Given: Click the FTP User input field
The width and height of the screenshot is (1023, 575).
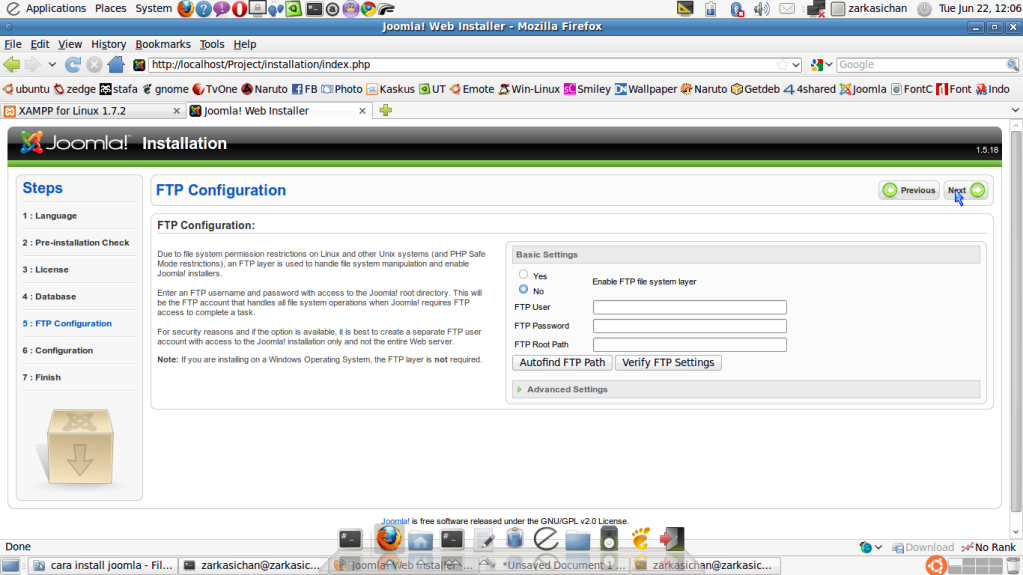Looking at the screenshot, I should (x=690, y=307).
